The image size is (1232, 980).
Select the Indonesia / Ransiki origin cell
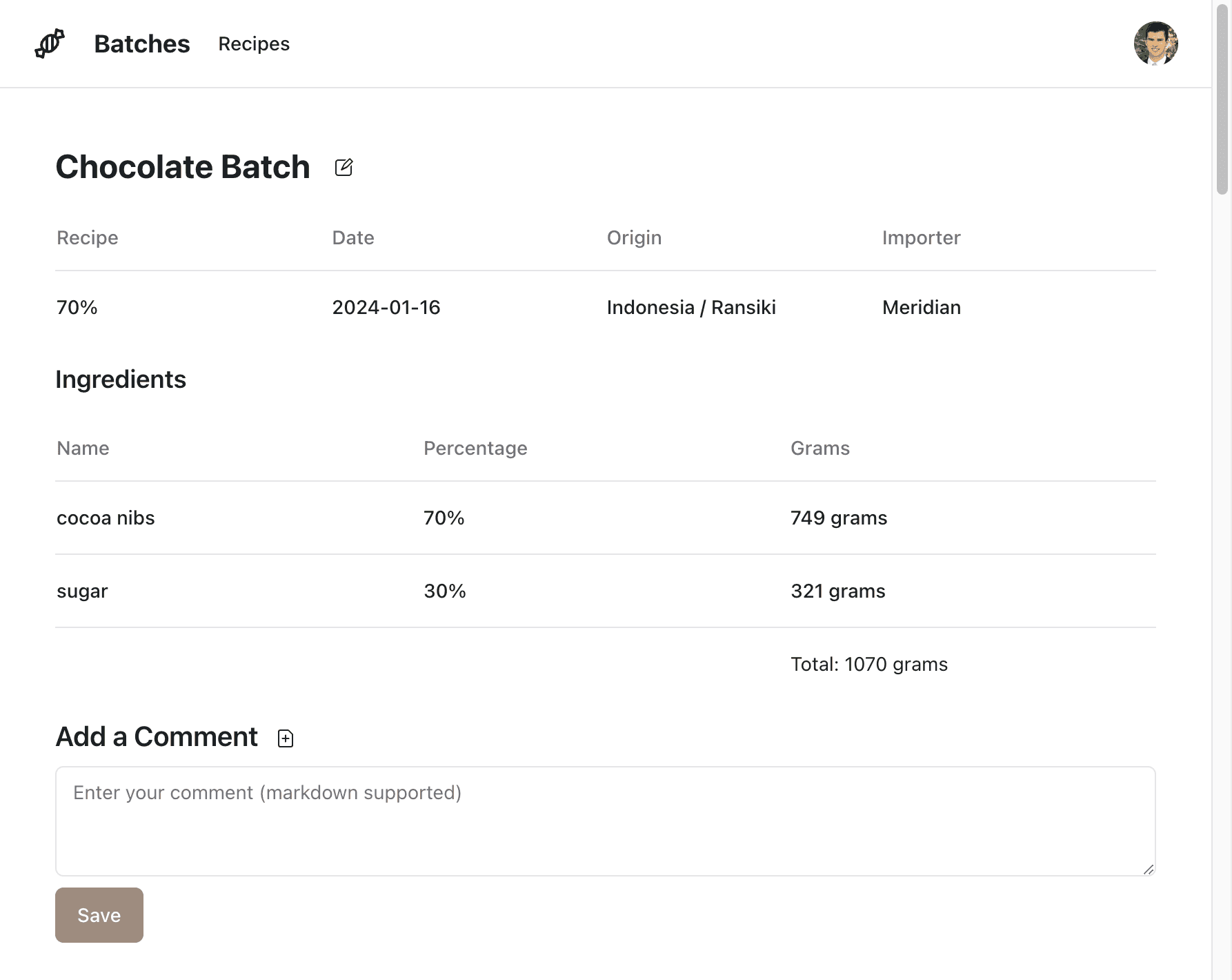point(691,307)
